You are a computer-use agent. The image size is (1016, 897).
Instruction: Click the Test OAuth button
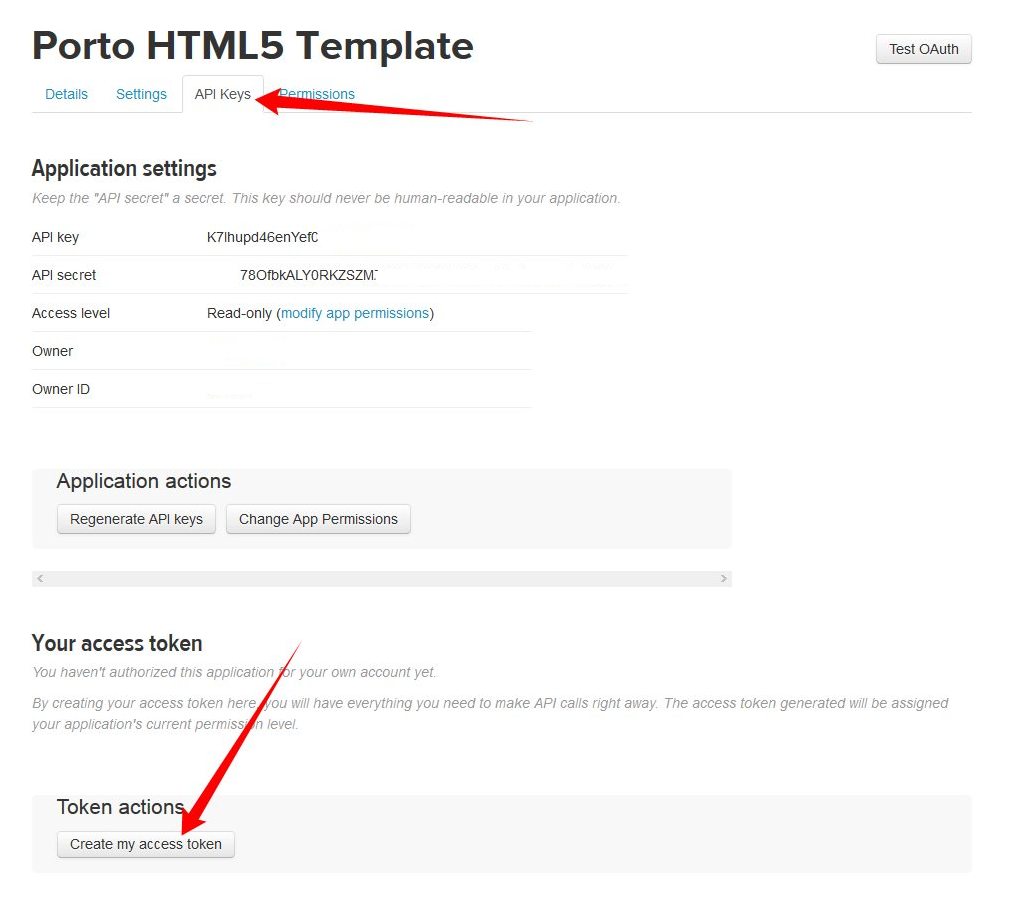coord(923,49)
